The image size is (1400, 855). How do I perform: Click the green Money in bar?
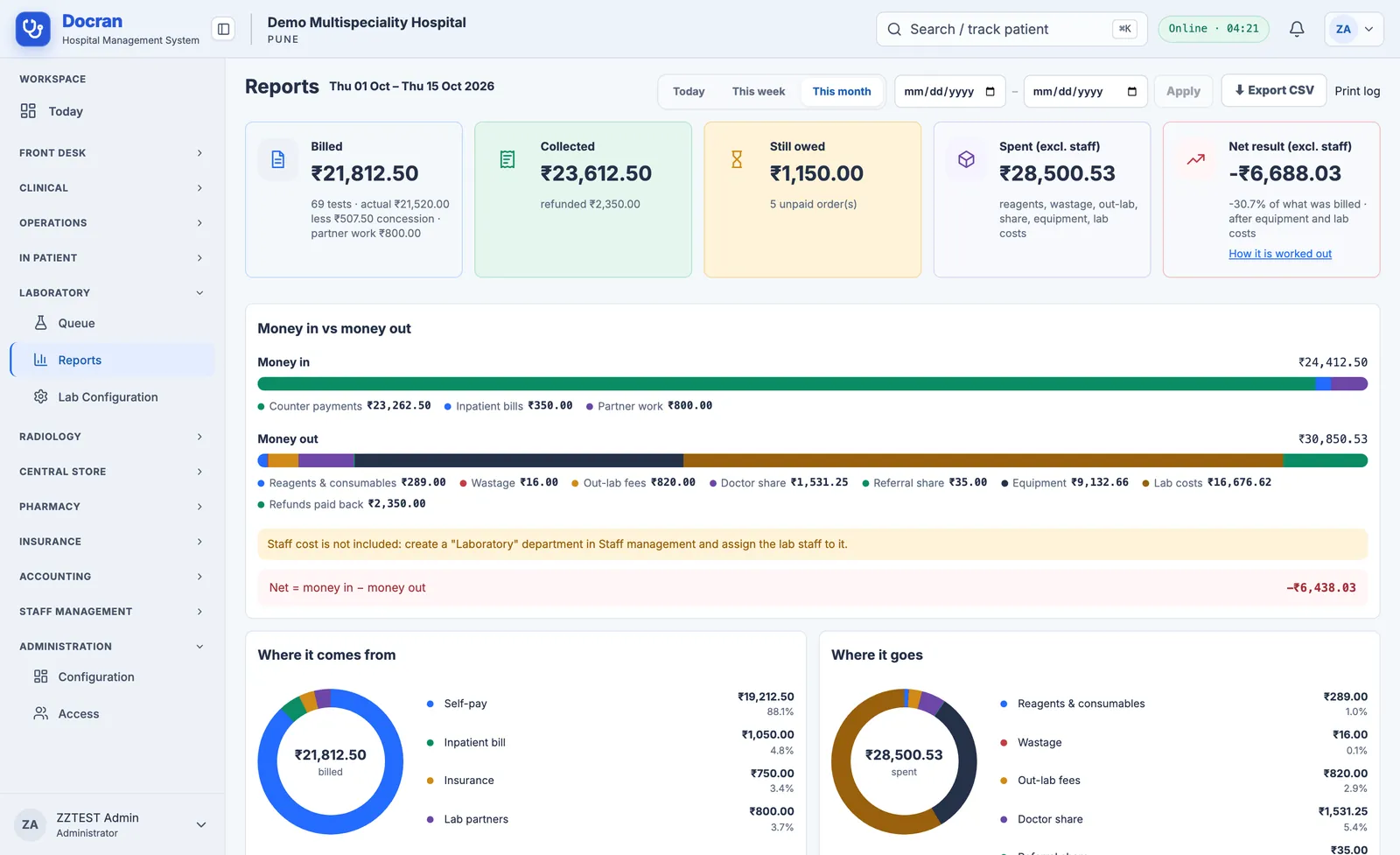pos(787,383)
